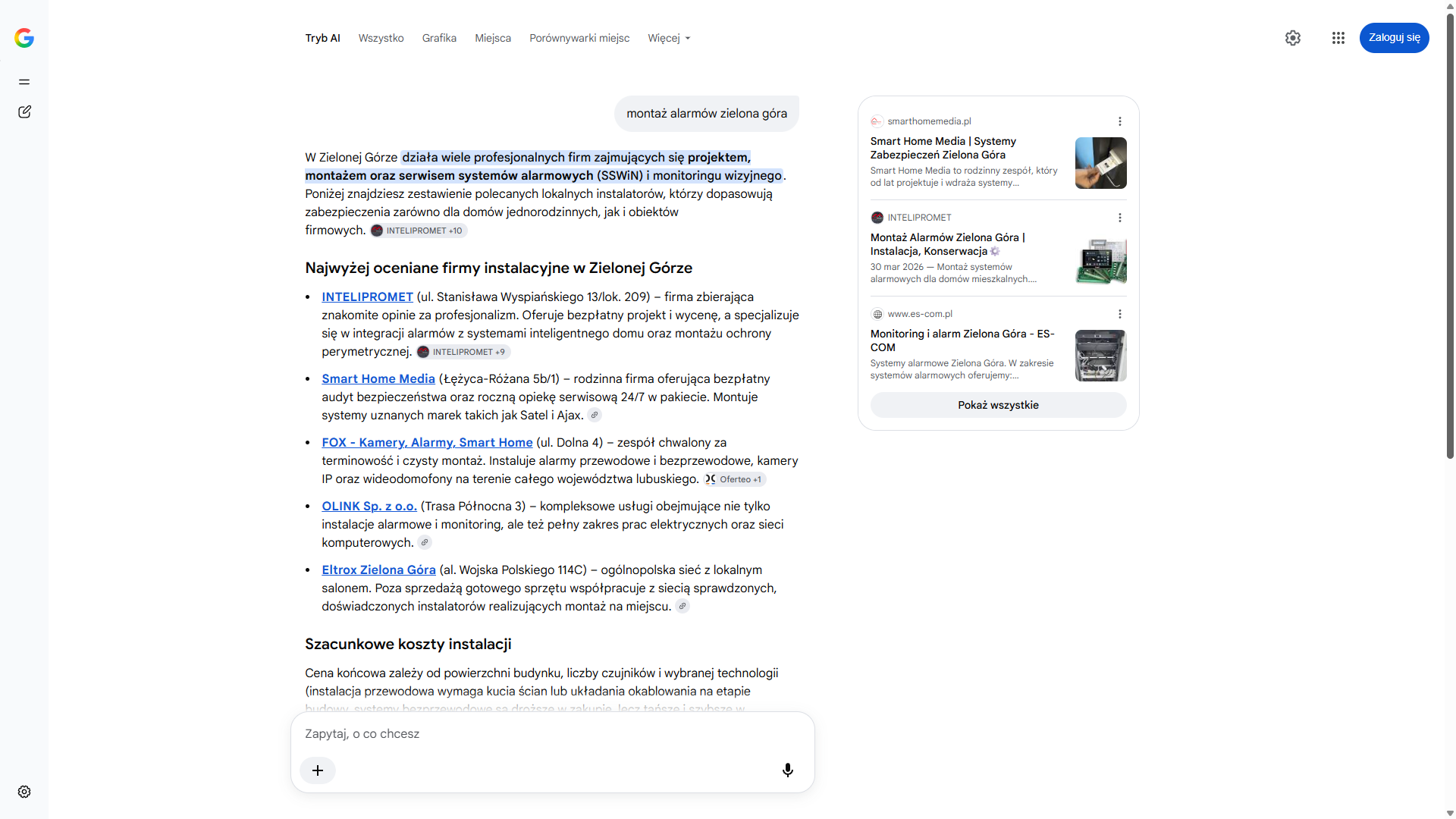1456x819 pixels.
Task: Open quick settings gear in the top bar
Action: (1293, 38)
